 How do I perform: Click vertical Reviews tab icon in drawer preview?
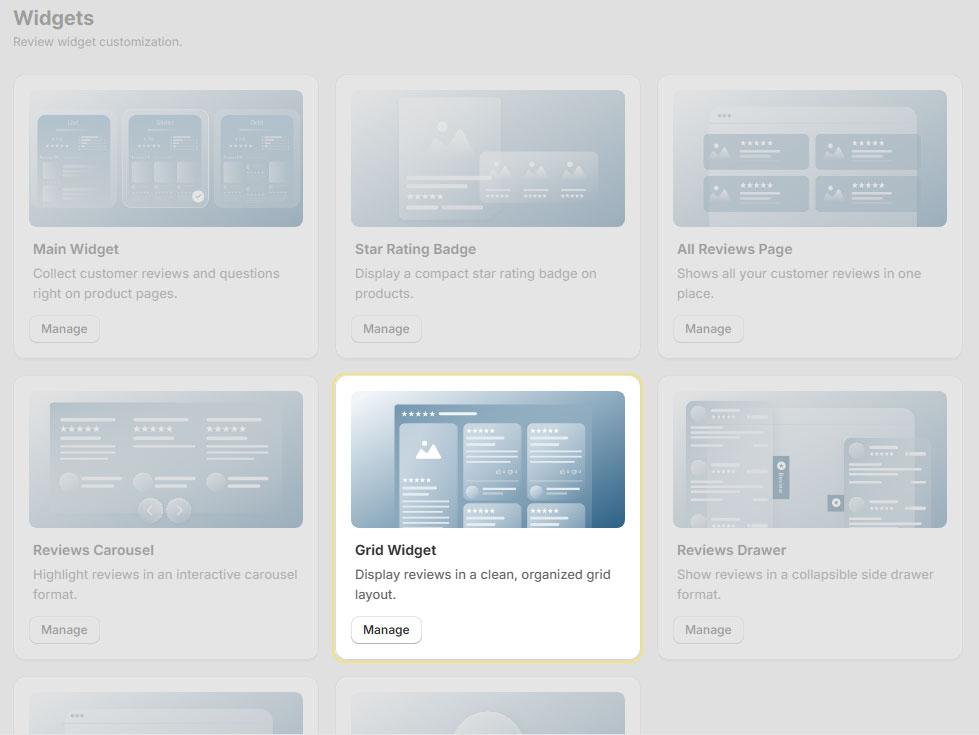[781, 477]
